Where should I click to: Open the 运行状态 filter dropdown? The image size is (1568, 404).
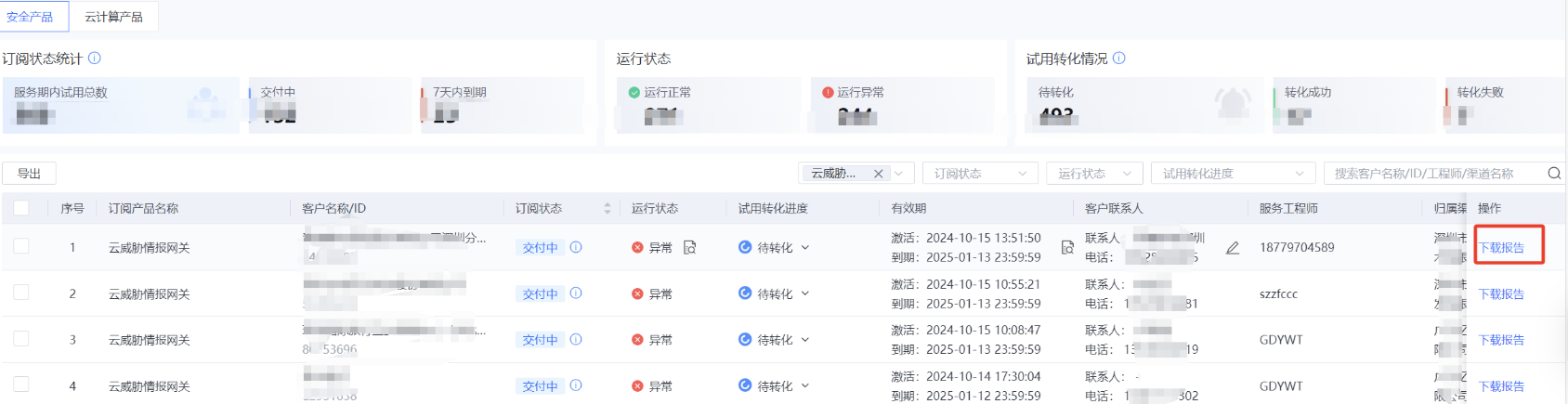tap(1093, 174)
